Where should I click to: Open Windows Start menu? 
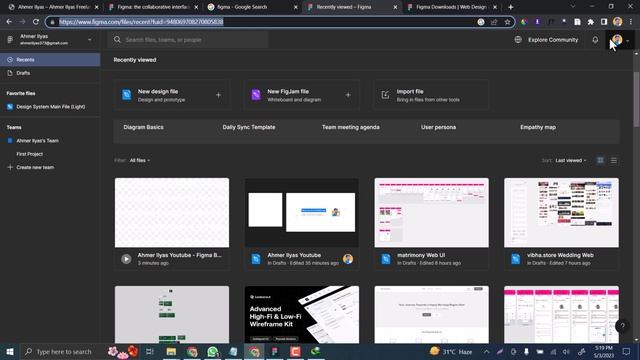pyautogui.click(x=9, y=351)
